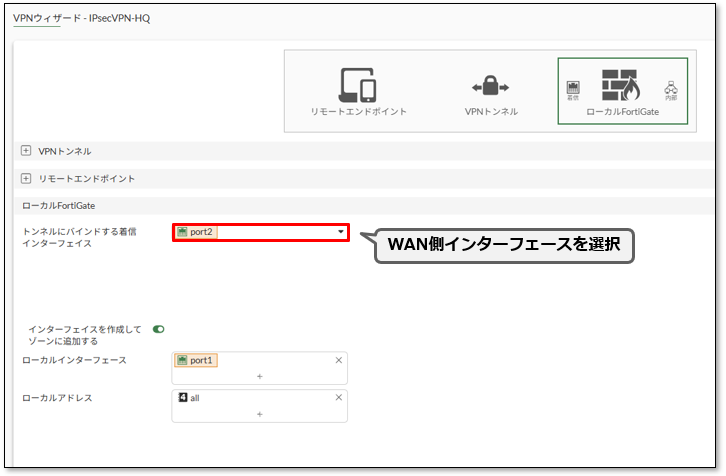Screen dimensions: 726x476
Task: Expand the VPNトンネル section
Action: (x=26, y=151)
